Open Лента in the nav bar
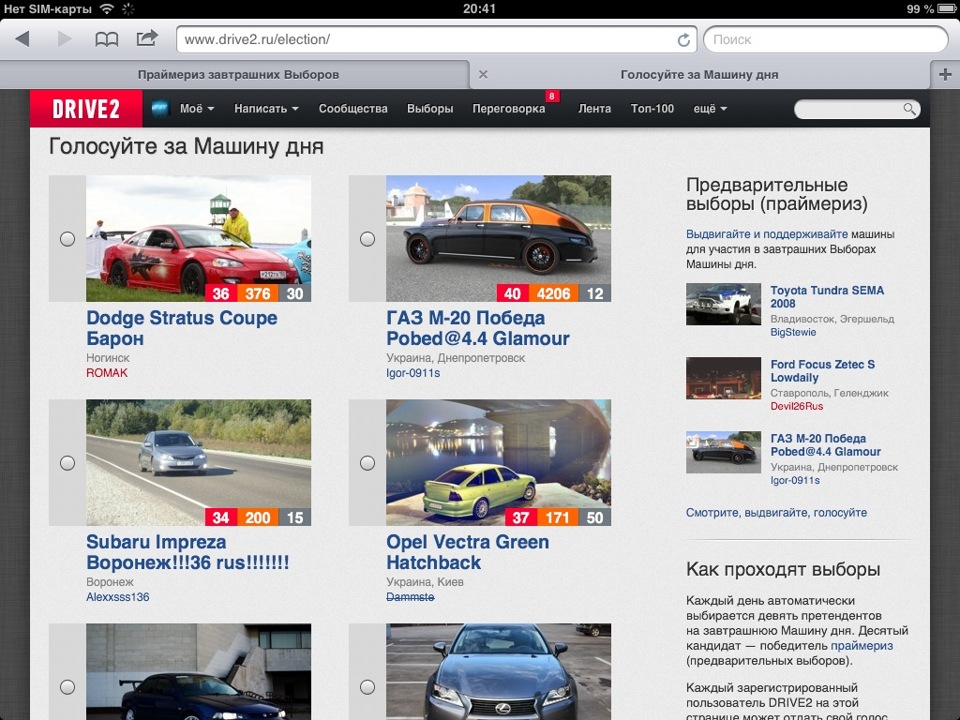The image size is (960, 720). point(594,109)
